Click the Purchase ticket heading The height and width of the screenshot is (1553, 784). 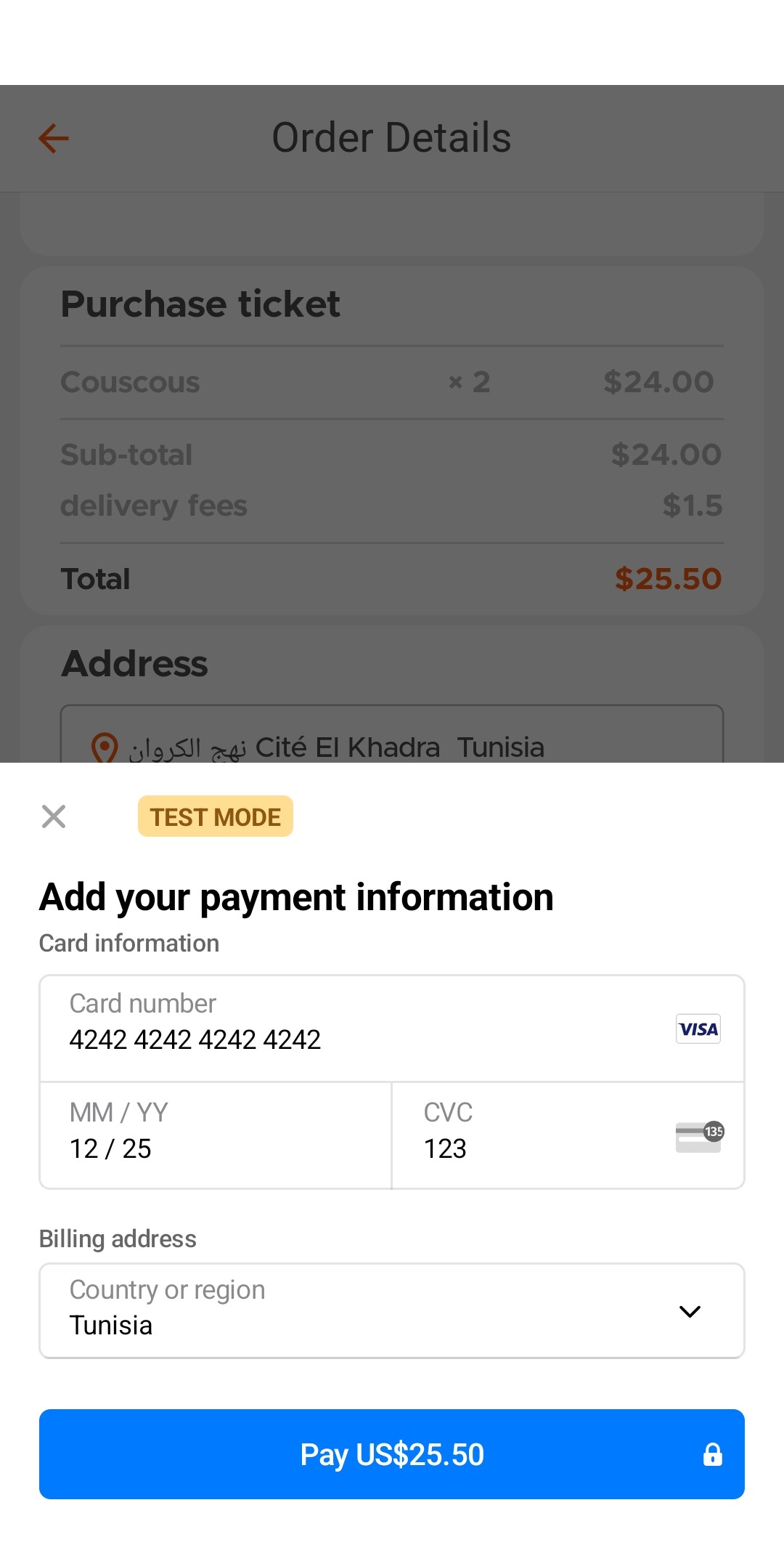(200, 304)
